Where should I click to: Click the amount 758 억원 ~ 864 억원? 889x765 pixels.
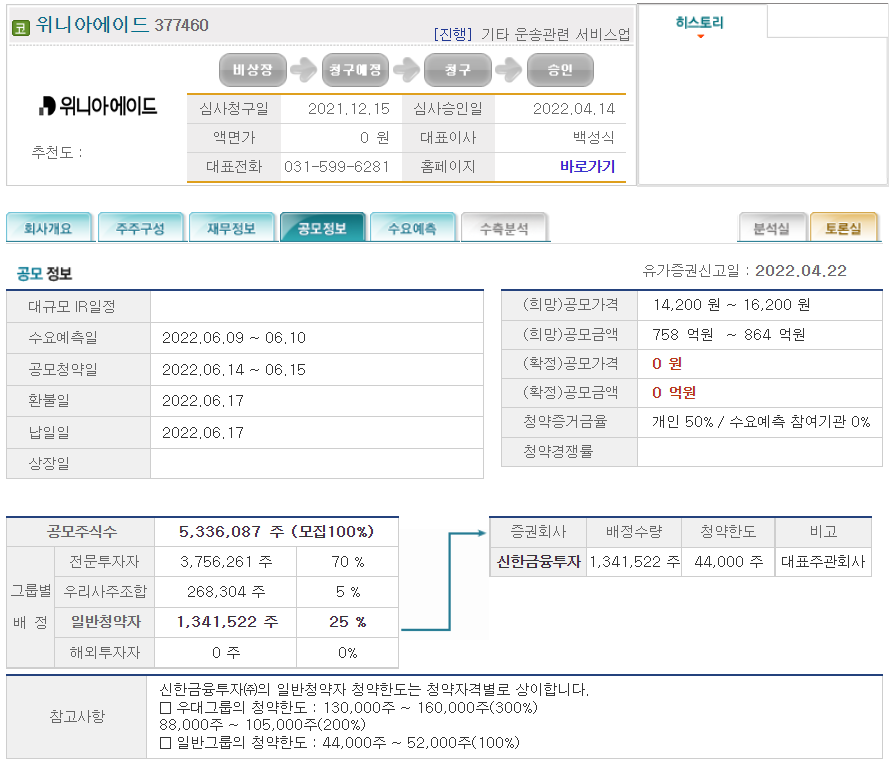click(x=729, y=334)
